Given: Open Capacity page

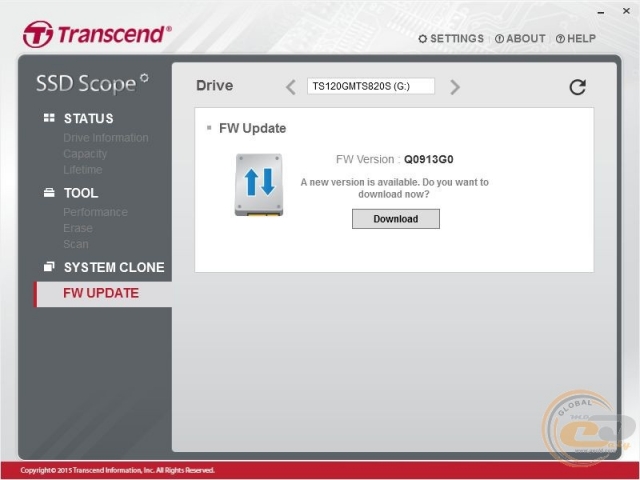Looking at the screenshot, I should pyautogui.click(x=85, y=154).
